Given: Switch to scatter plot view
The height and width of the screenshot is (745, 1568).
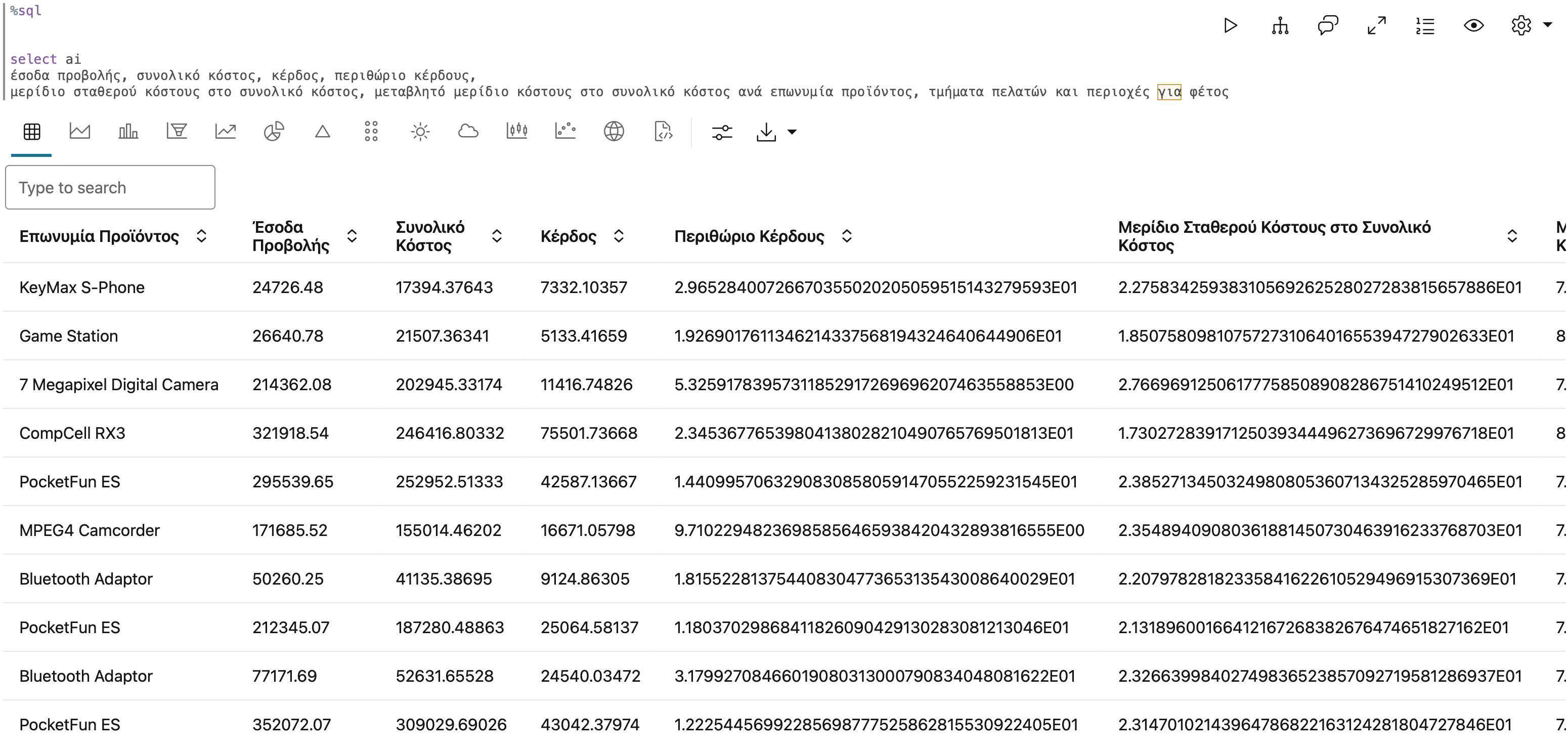Looking at the screenshot, I should 565,132.
